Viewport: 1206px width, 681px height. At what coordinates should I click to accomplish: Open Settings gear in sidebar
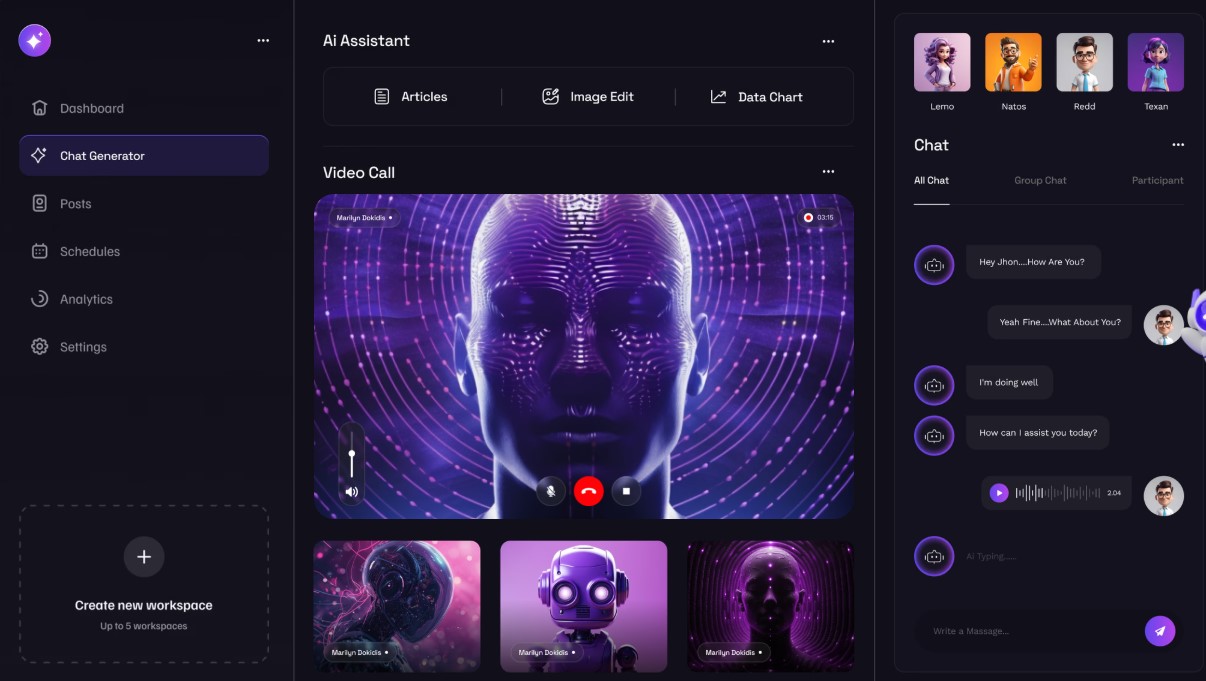point(82,347)
